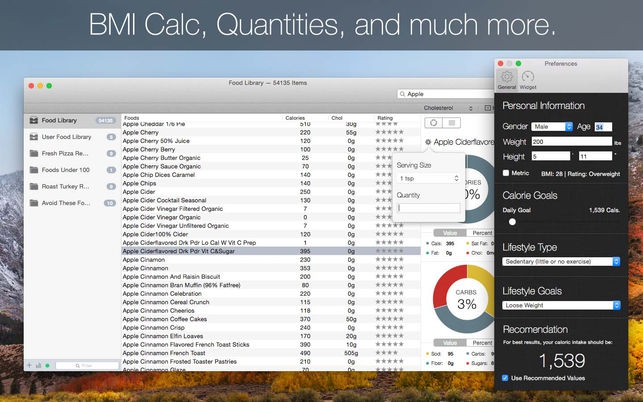The width and height of the screenshot is (643, 402).
Task: Click the Roast Turkey R... folder icon
Action: 34,186
